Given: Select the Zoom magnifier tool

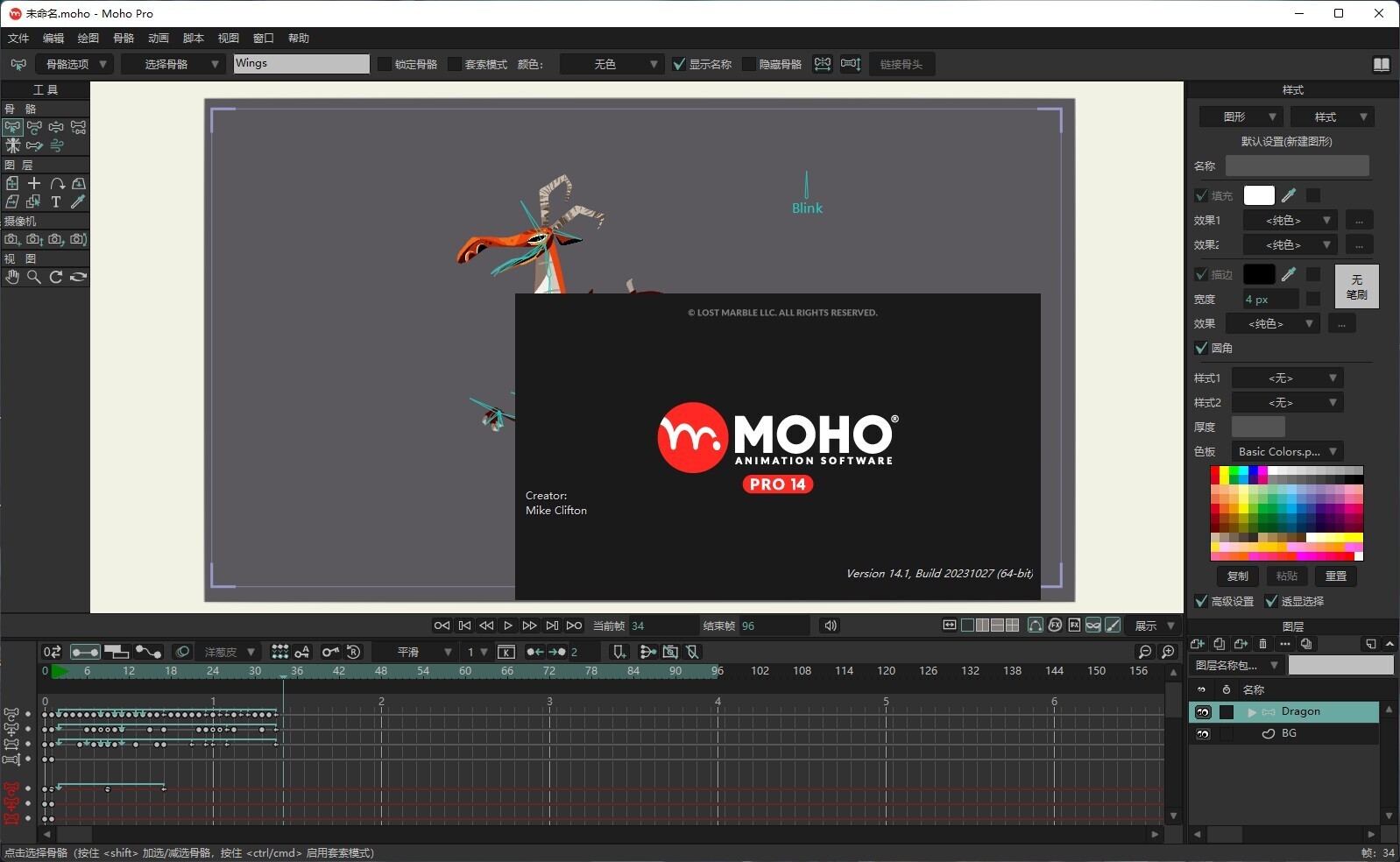Looking at the screenshot, I should [34, 277].
